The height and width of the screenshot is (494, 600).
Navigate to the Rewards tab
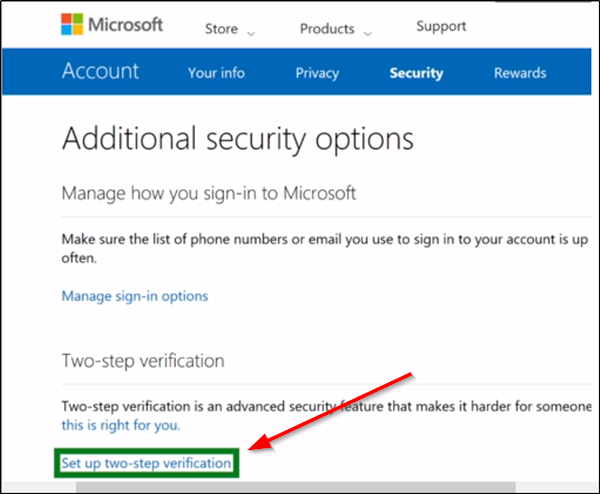tap(520, 73)
